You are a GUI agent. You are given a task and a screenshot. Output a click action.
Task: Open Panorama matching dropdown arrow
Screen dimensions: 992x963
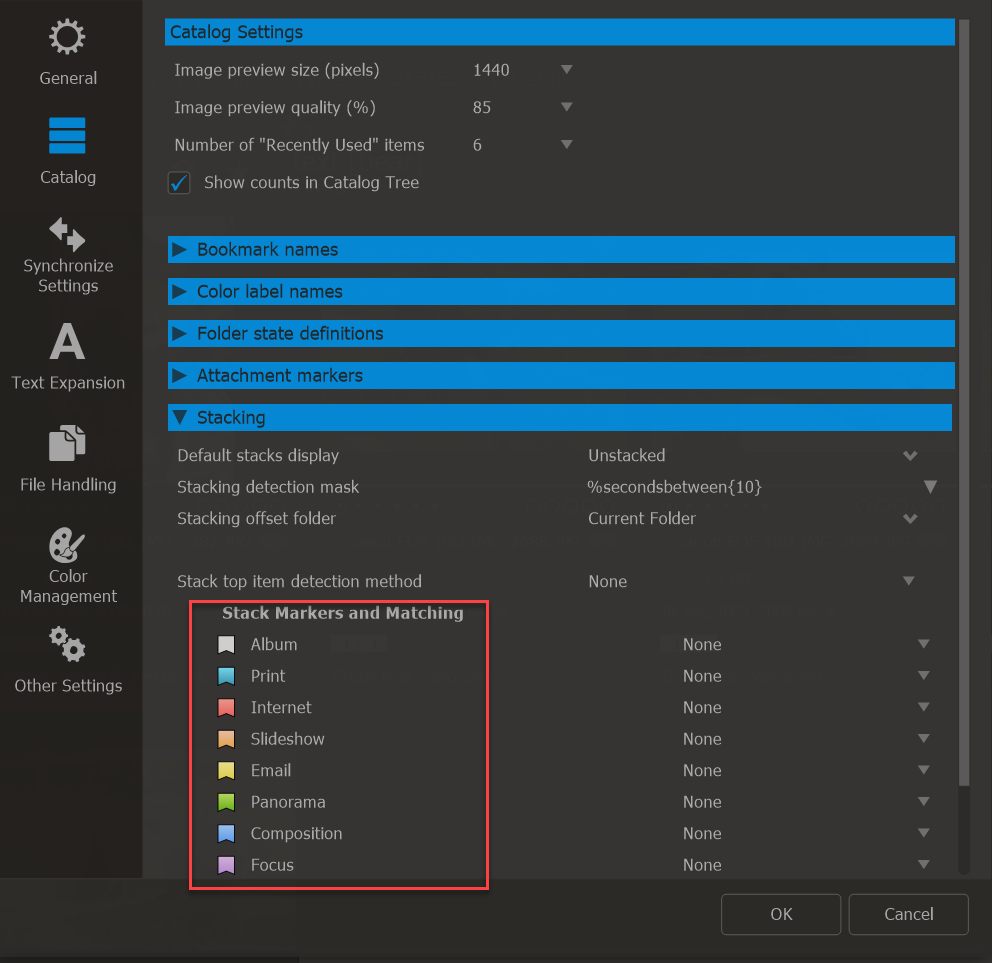924,802
